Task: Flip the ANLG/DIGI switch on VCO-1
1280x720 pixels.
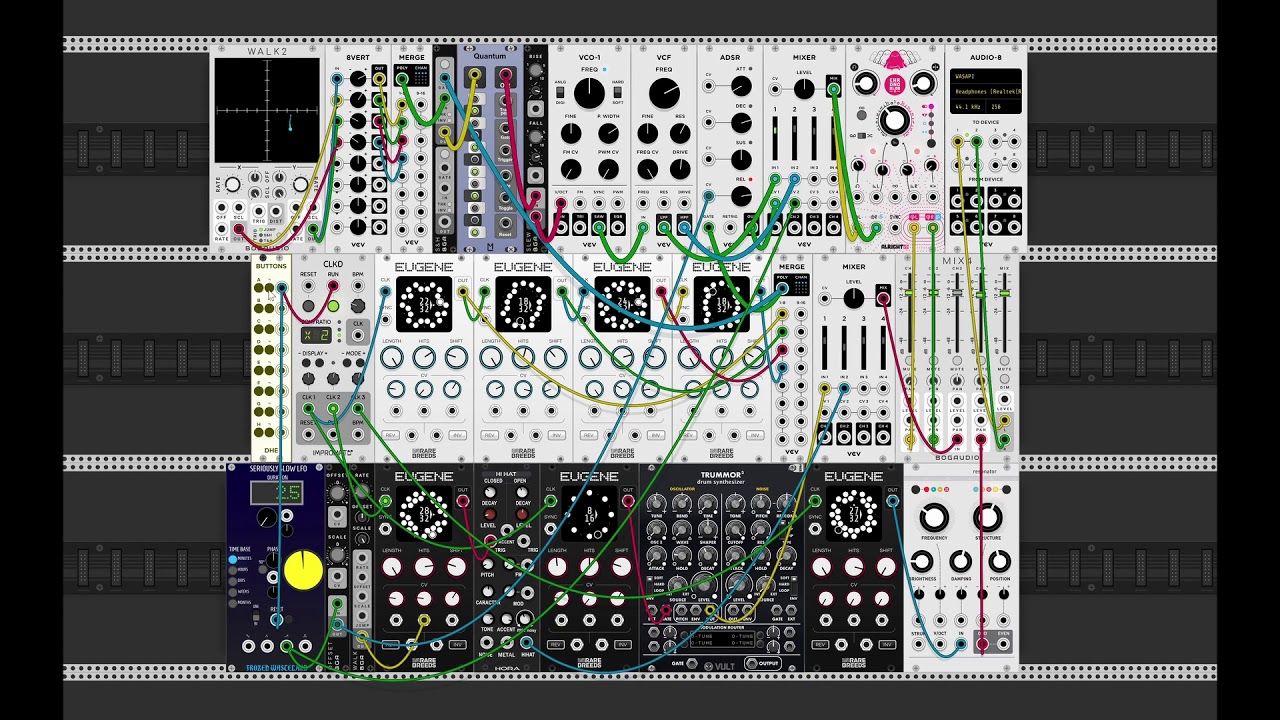Action: [561, 90]
